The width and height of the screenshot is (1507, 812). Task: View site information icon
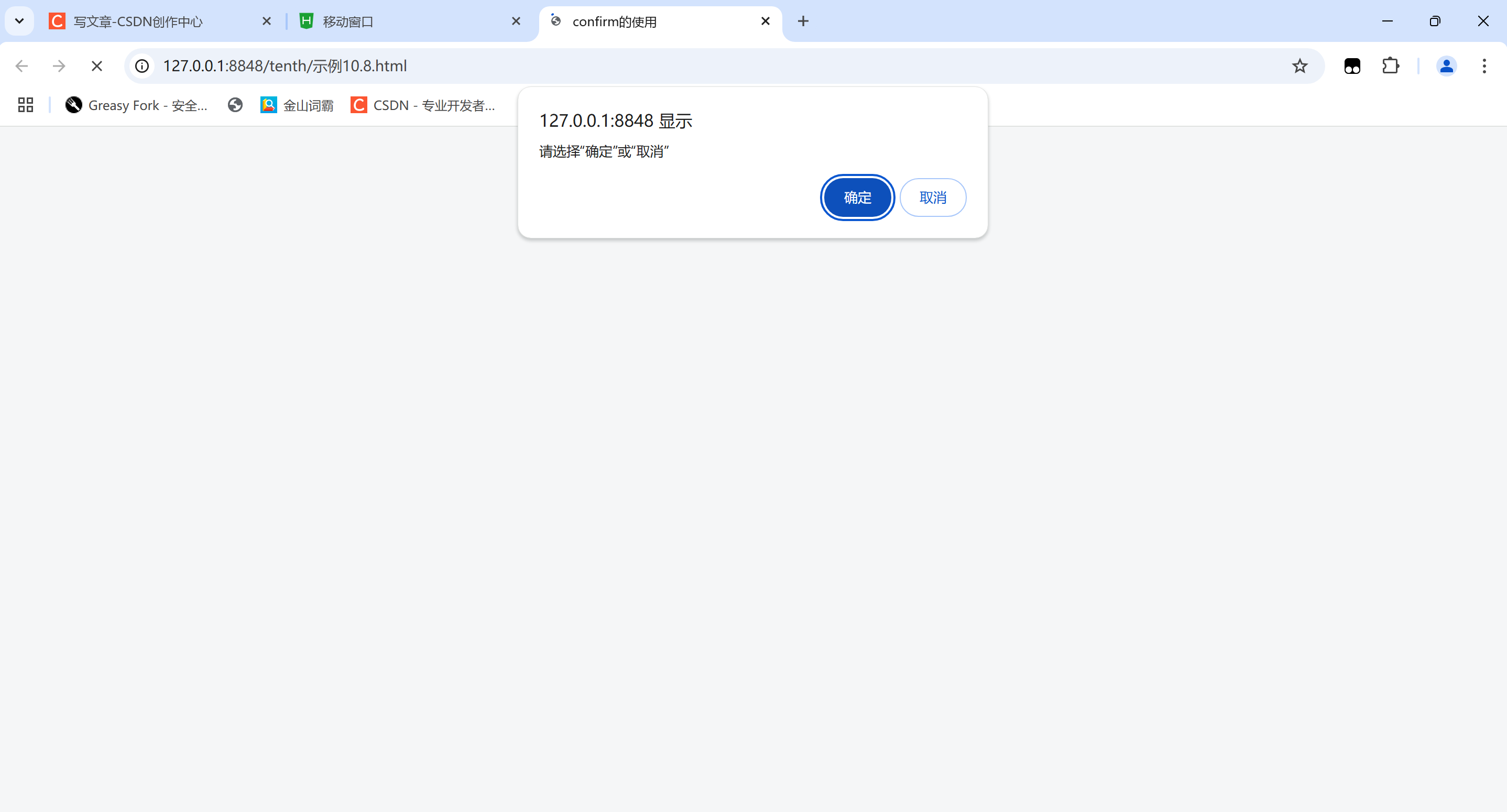click(x=142, y=66)
